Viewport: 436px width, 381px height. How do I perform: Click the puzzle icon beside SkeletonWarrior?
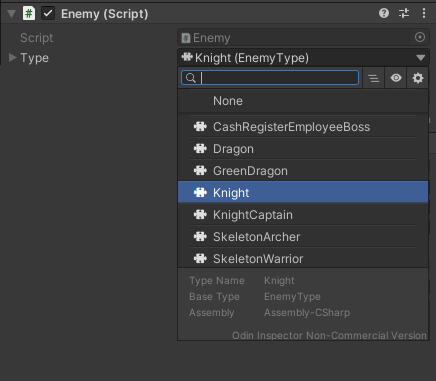tap(200, 258)
